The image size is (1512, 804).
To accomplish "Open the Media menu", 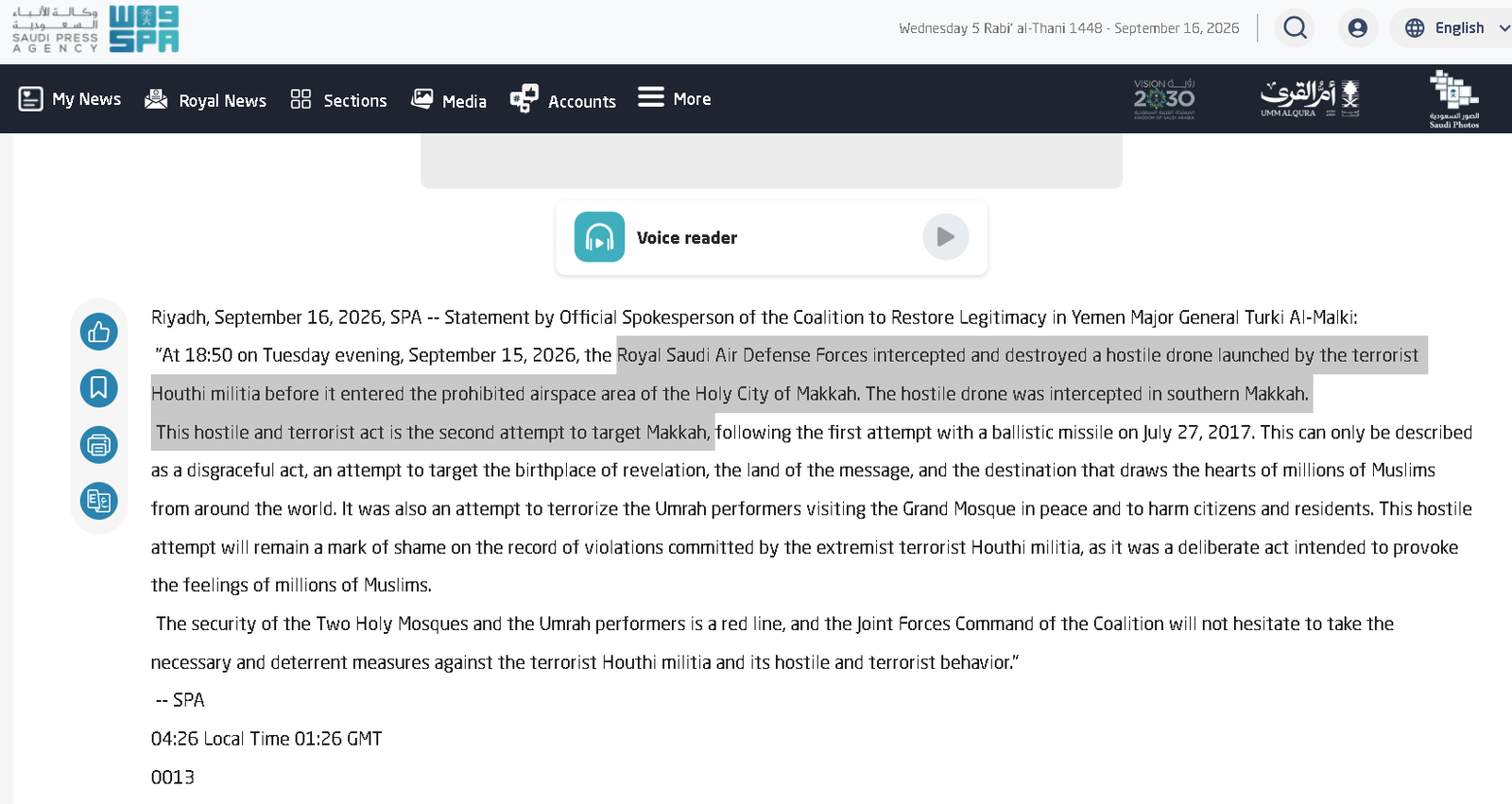I will pos(449,99).
